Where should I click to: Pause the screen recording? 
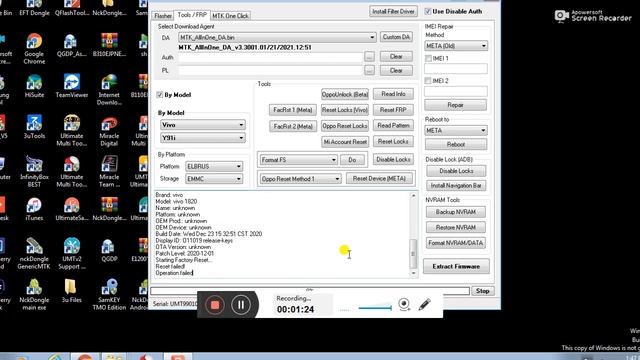(241, 304)
